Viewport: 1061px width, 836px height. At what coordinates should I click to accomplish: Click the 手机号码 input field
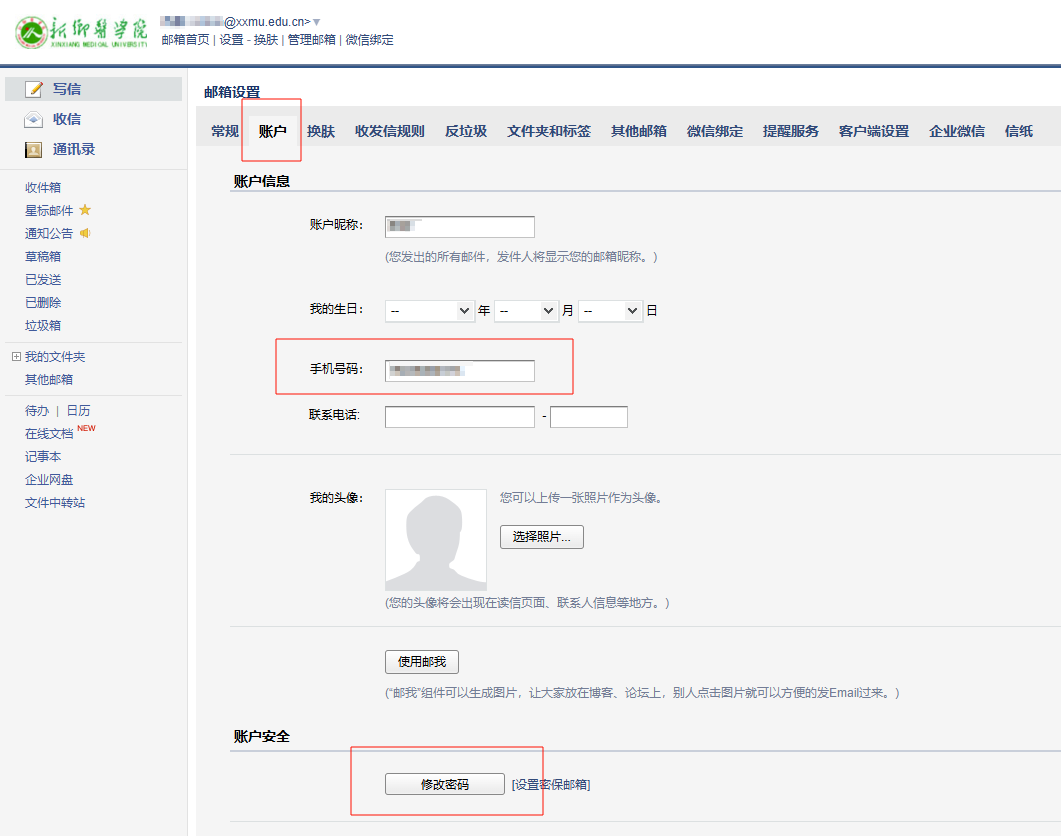pyautogui.click(x=459, y=371)
